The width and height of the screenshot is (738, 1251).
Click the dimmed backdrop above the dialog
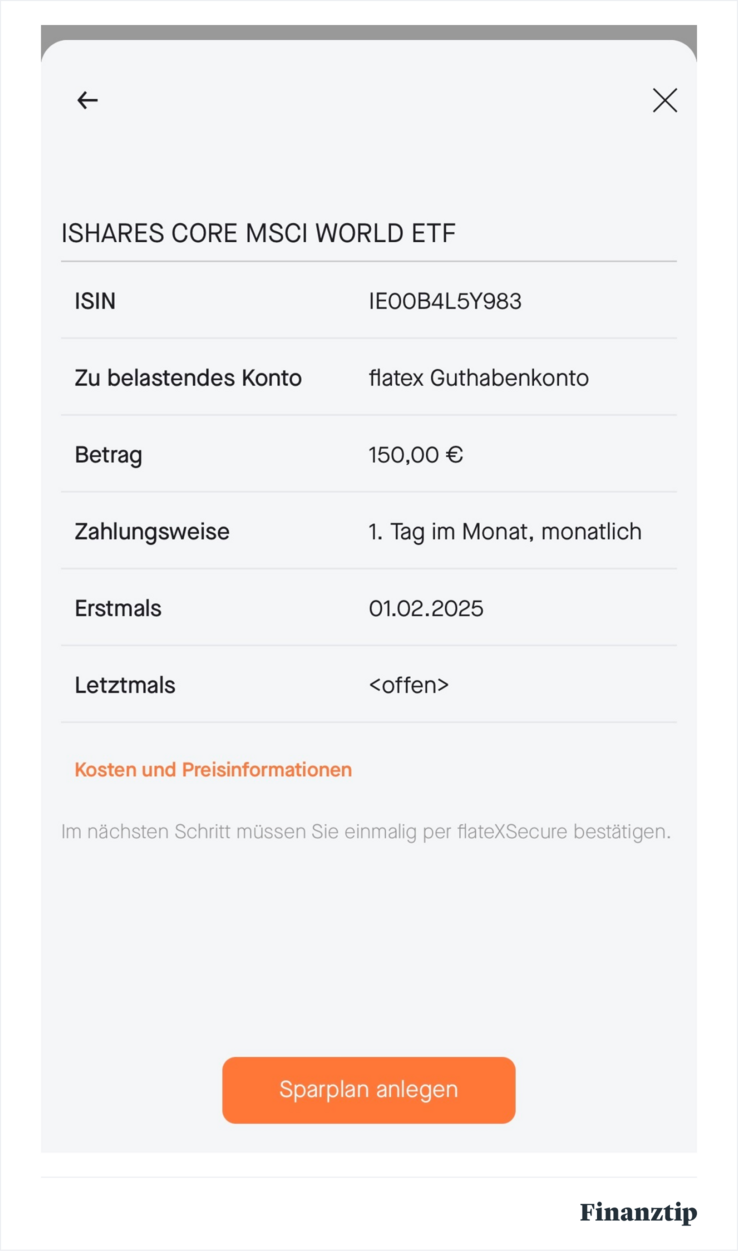click(x=368, y=32)
